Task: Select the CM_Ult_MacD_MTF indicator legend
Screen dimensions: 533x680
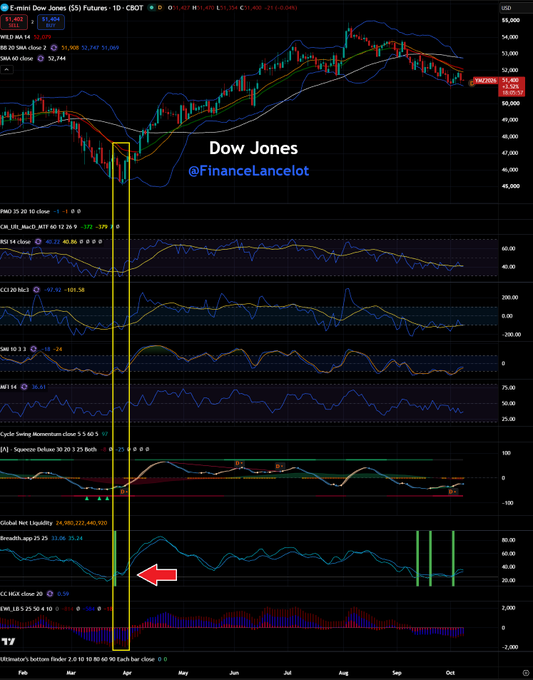Action: pos(39,226)
